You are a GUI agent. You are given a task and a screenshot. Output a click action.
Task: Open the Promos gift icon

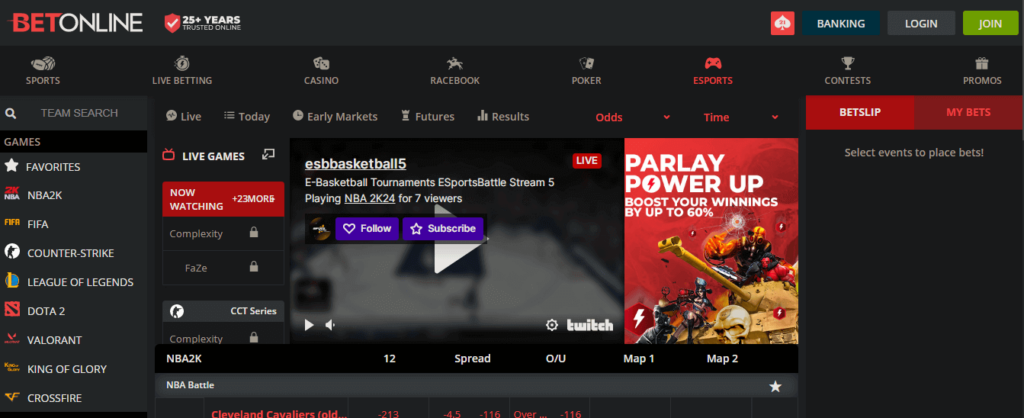pos(982,64)
